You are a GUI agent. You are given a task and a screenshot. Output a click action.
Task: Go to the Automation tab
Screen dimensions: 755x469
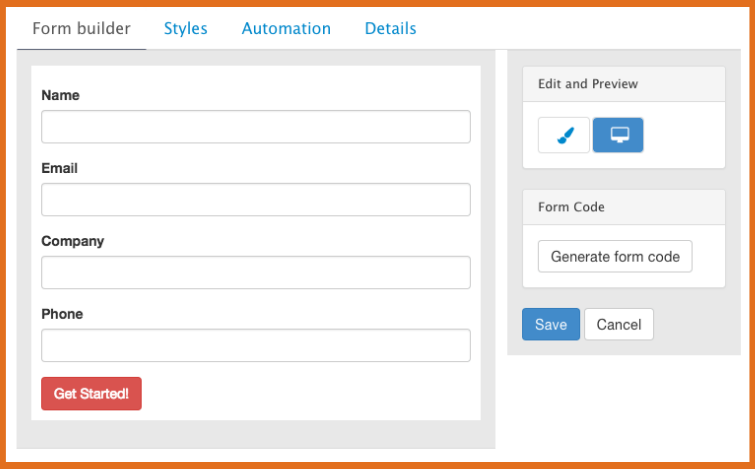coord(286,28)
